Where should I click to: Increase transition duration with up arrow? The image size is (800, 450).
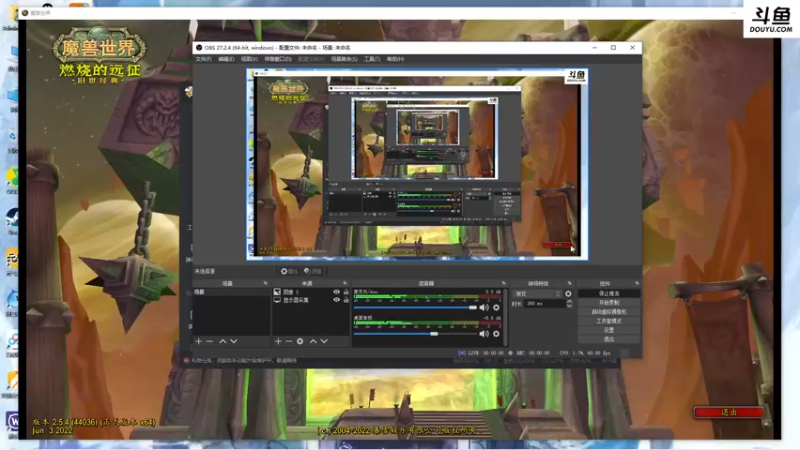point(569,301)
